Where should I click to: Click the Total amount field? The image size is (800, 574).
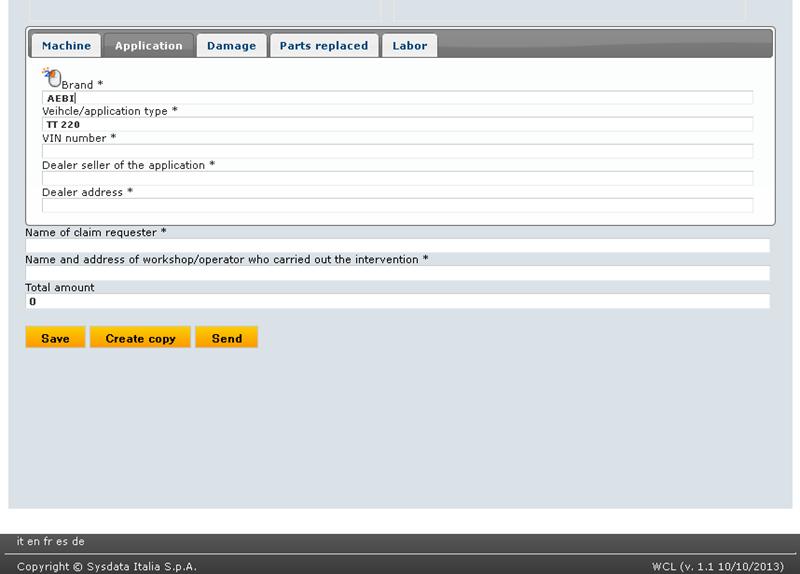[397, 301]
